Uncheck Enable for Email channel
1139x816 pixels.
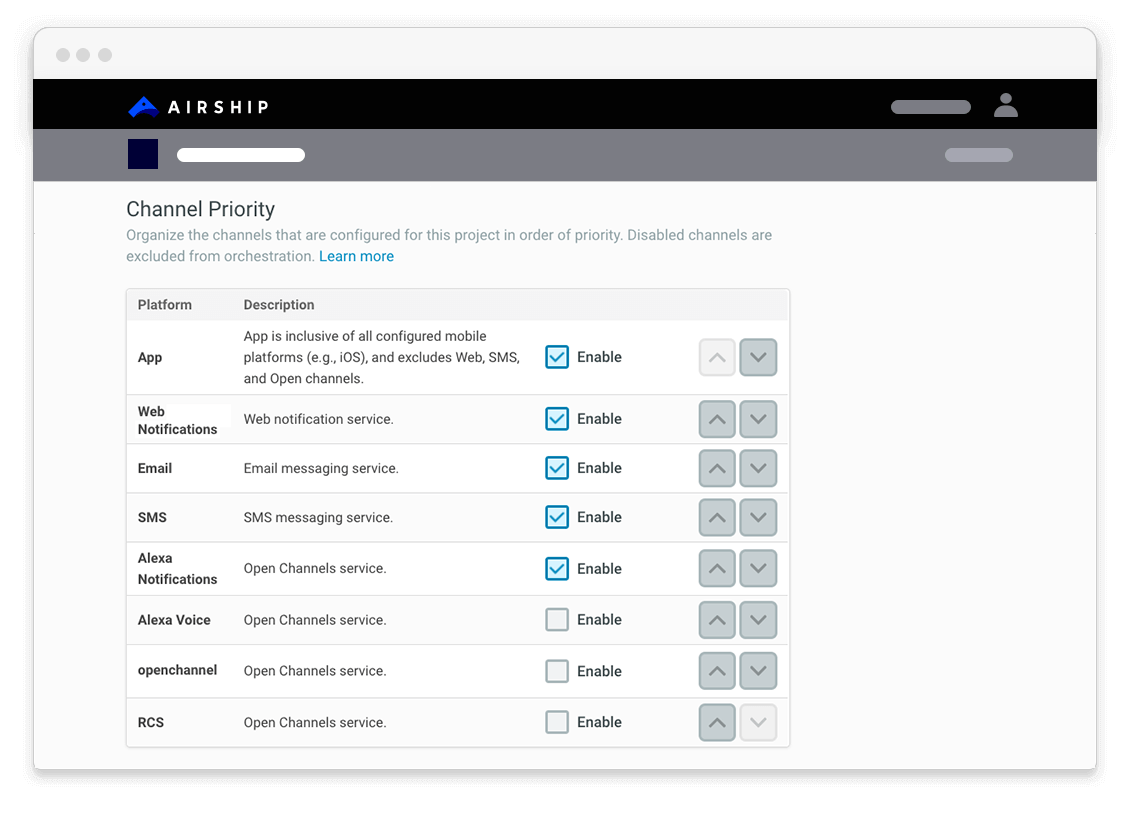click(557, 468)
